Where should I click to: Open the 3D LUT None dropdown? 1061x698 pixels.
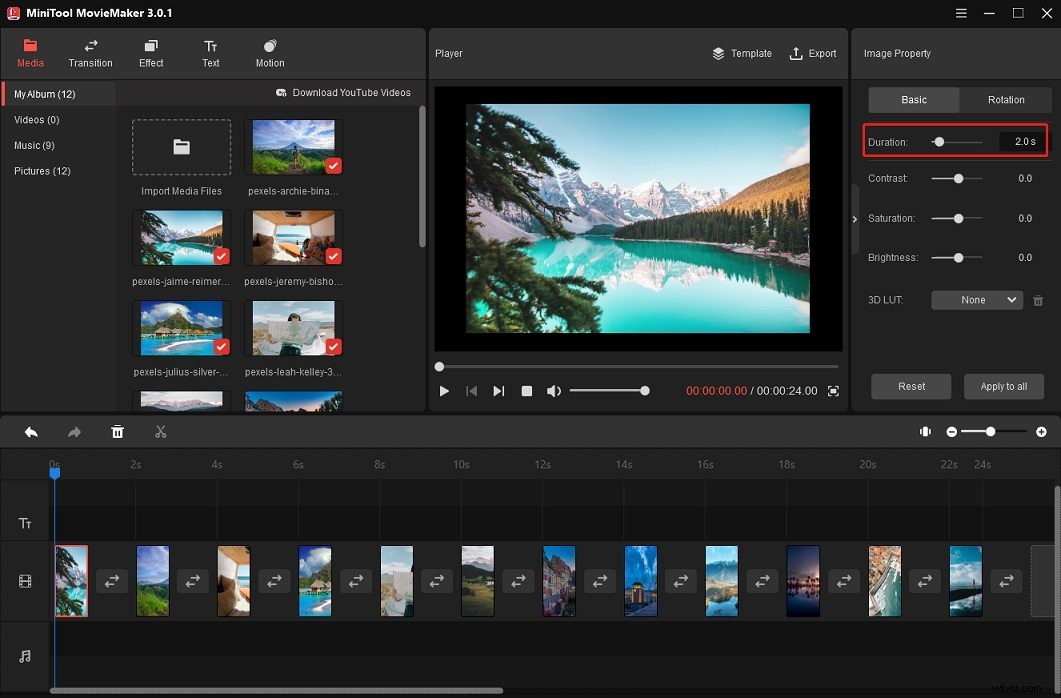point(976,300)
